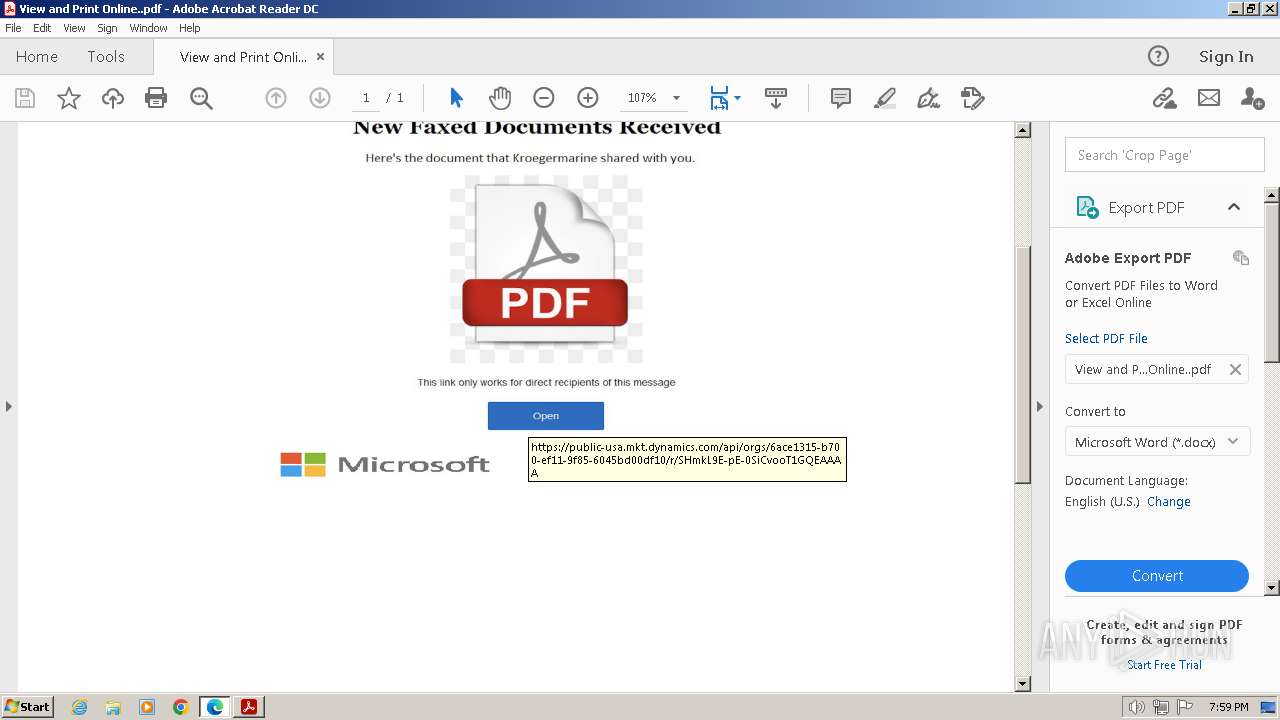
Task: Open the Help menu
Action: coord(190,28)
